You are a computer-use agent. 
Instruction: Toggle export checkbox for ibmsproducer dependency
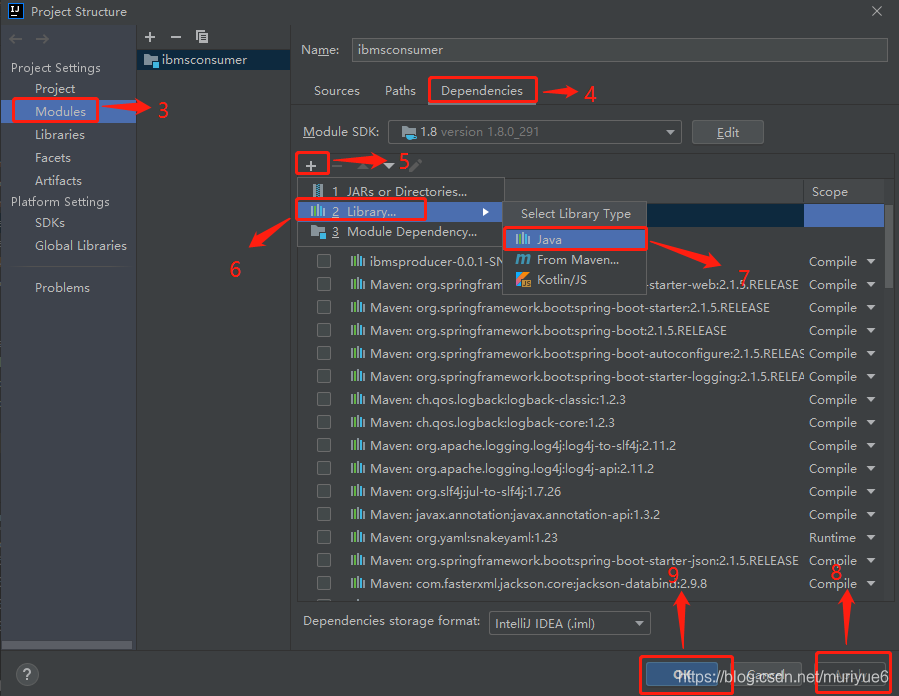(x=324, y=261)
